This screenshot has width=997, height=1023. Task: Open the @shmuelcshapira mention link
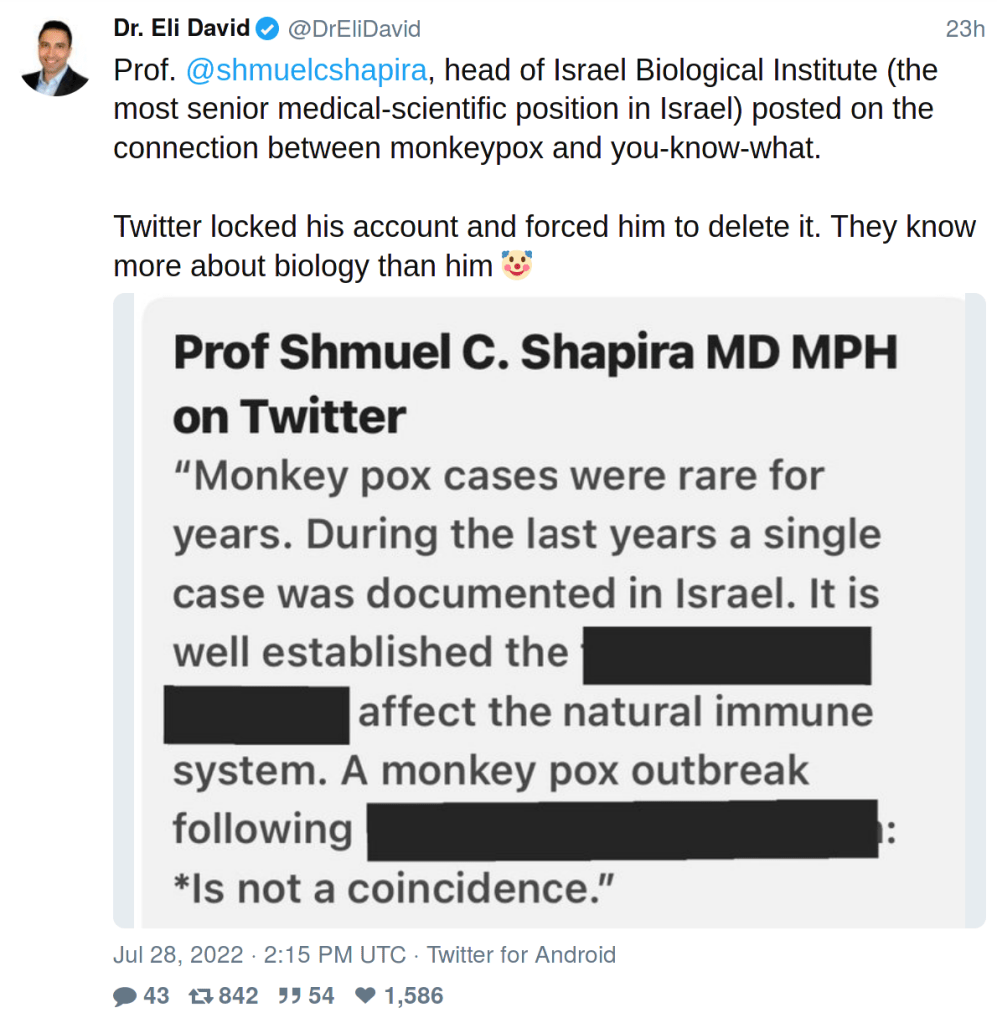(308, 71)
